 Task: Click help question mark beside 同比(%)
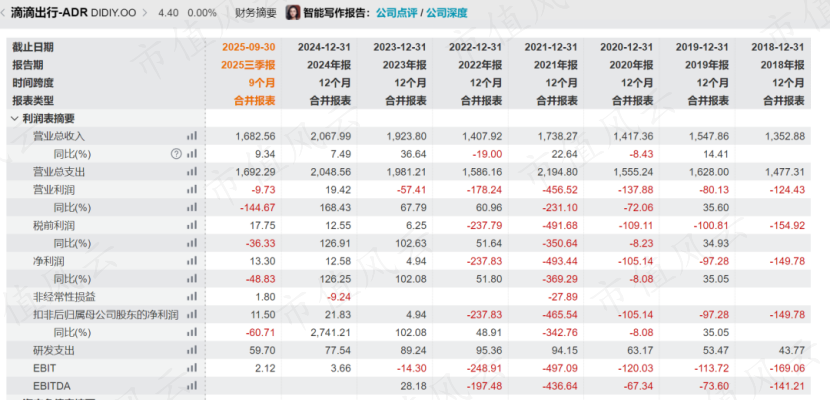176,154
